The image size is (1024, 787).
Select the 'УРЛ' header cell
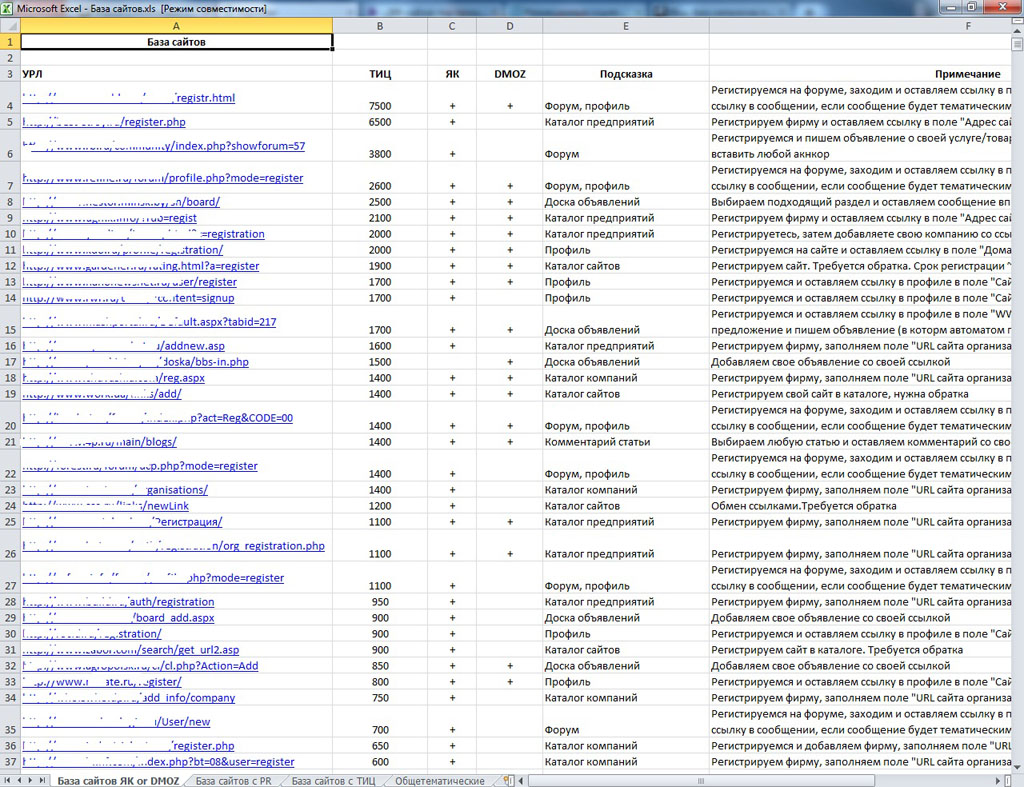pyautogui.click(x=176, y=74)
